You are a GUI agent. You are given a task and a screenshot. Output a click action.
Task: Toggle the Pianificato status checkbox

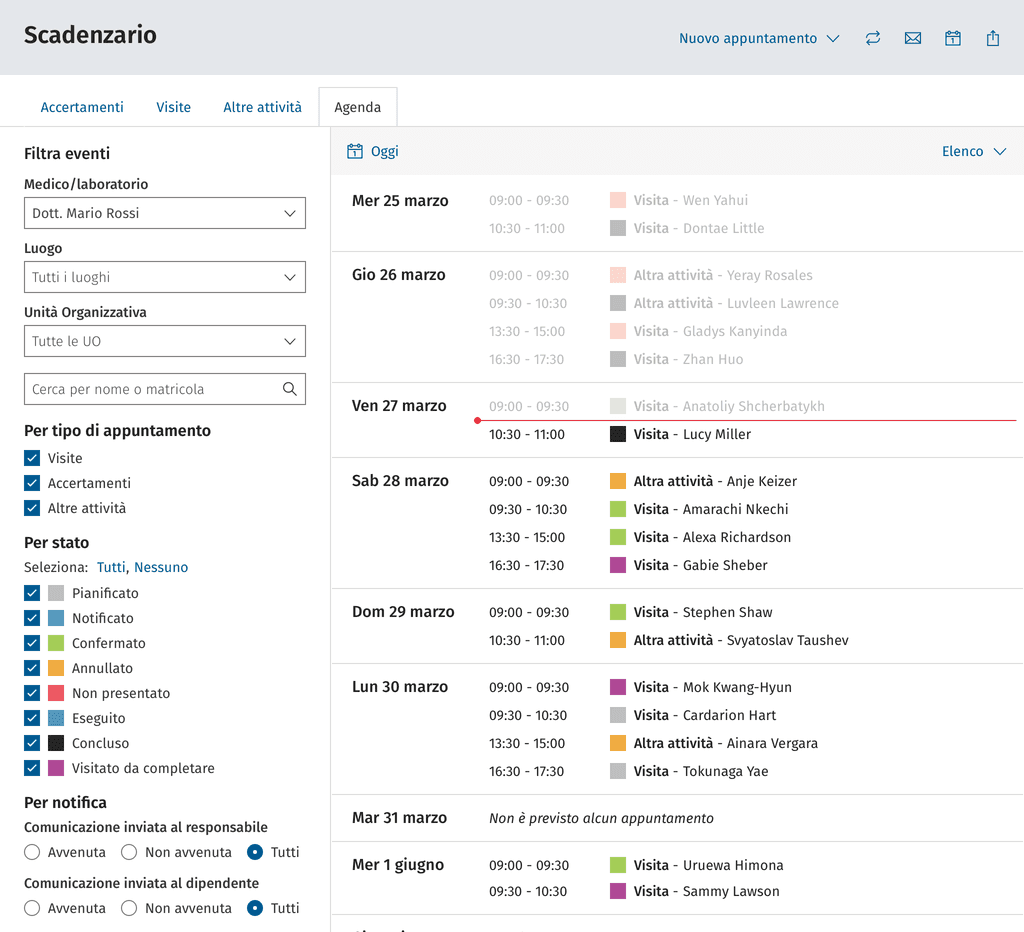32,592
